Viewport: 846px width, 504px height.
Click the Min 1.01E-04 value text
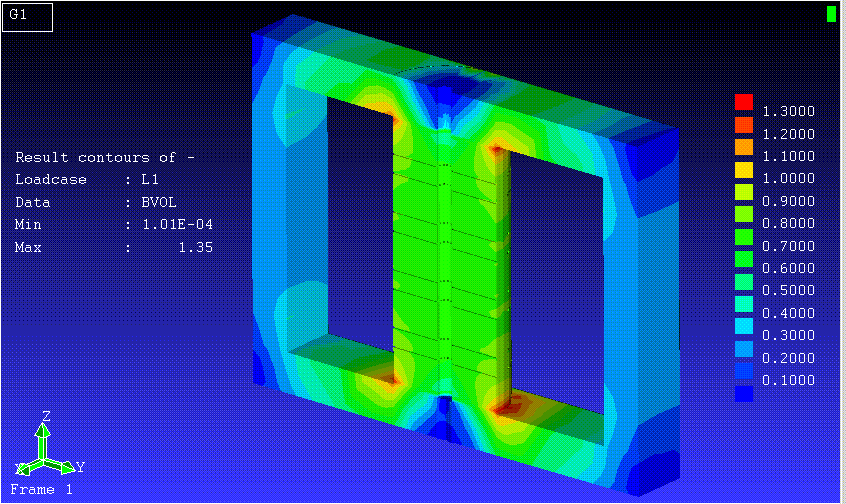pos(170,225)
